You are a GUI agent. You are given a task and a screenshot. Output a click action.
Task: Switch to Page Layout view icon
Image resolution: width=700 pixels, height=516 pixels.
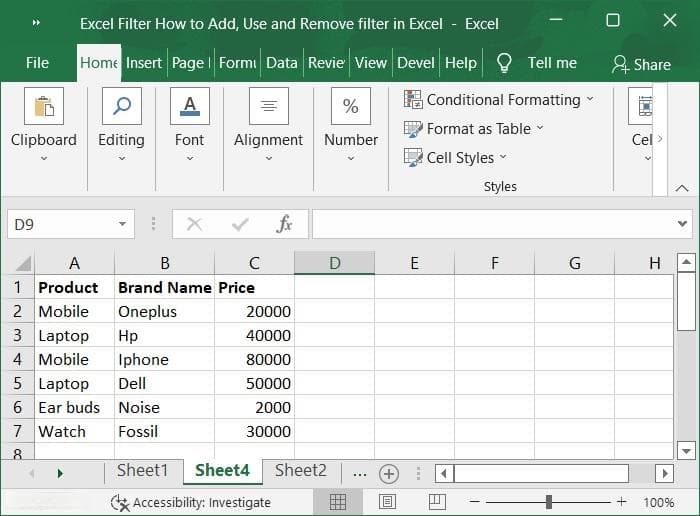click(387, 502)
